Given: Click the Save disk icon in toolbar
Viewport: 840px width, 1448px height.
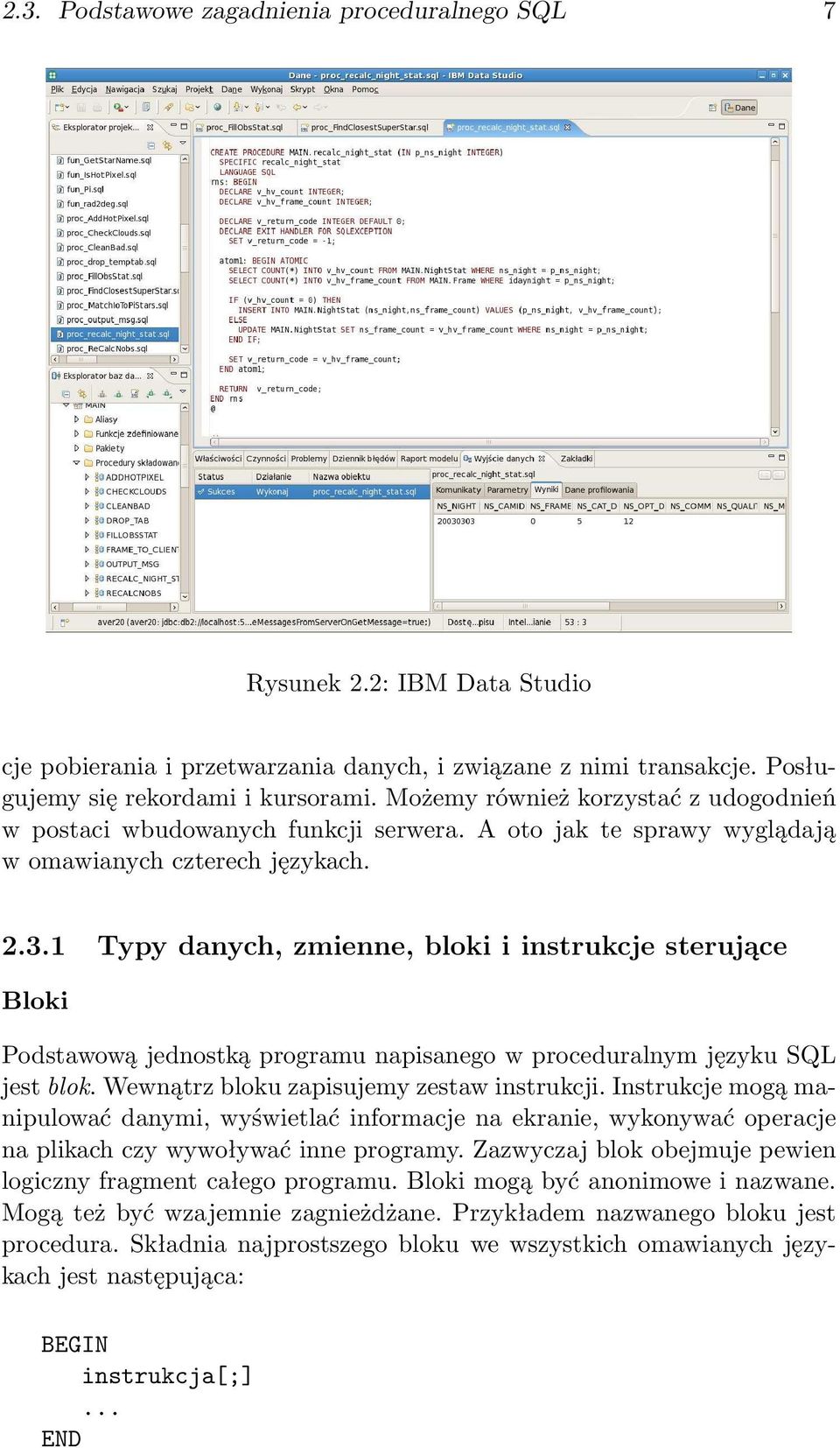Looking at the screenshot, I should (81, 108).
